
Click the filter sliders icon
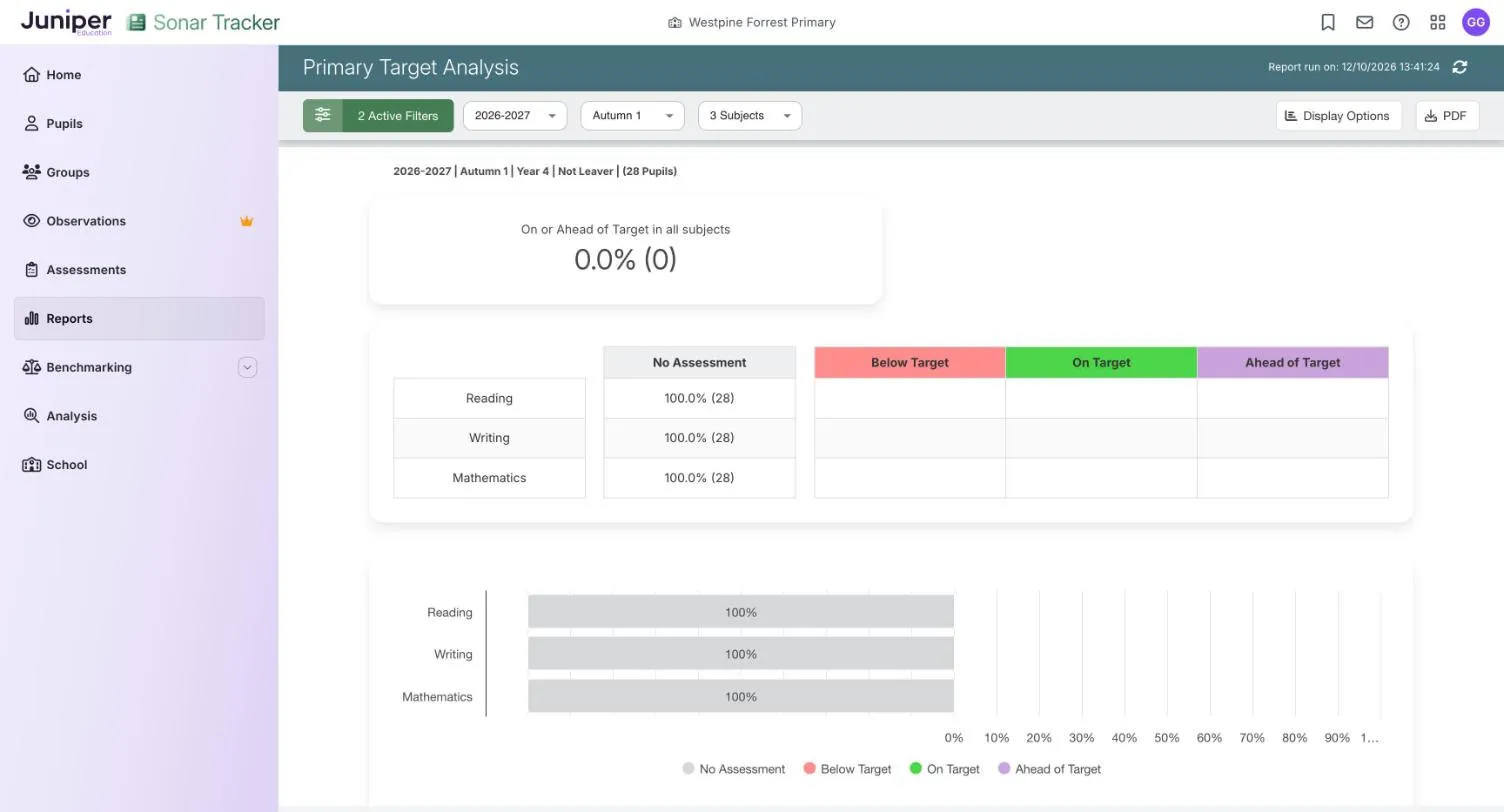tap(322, 115)
